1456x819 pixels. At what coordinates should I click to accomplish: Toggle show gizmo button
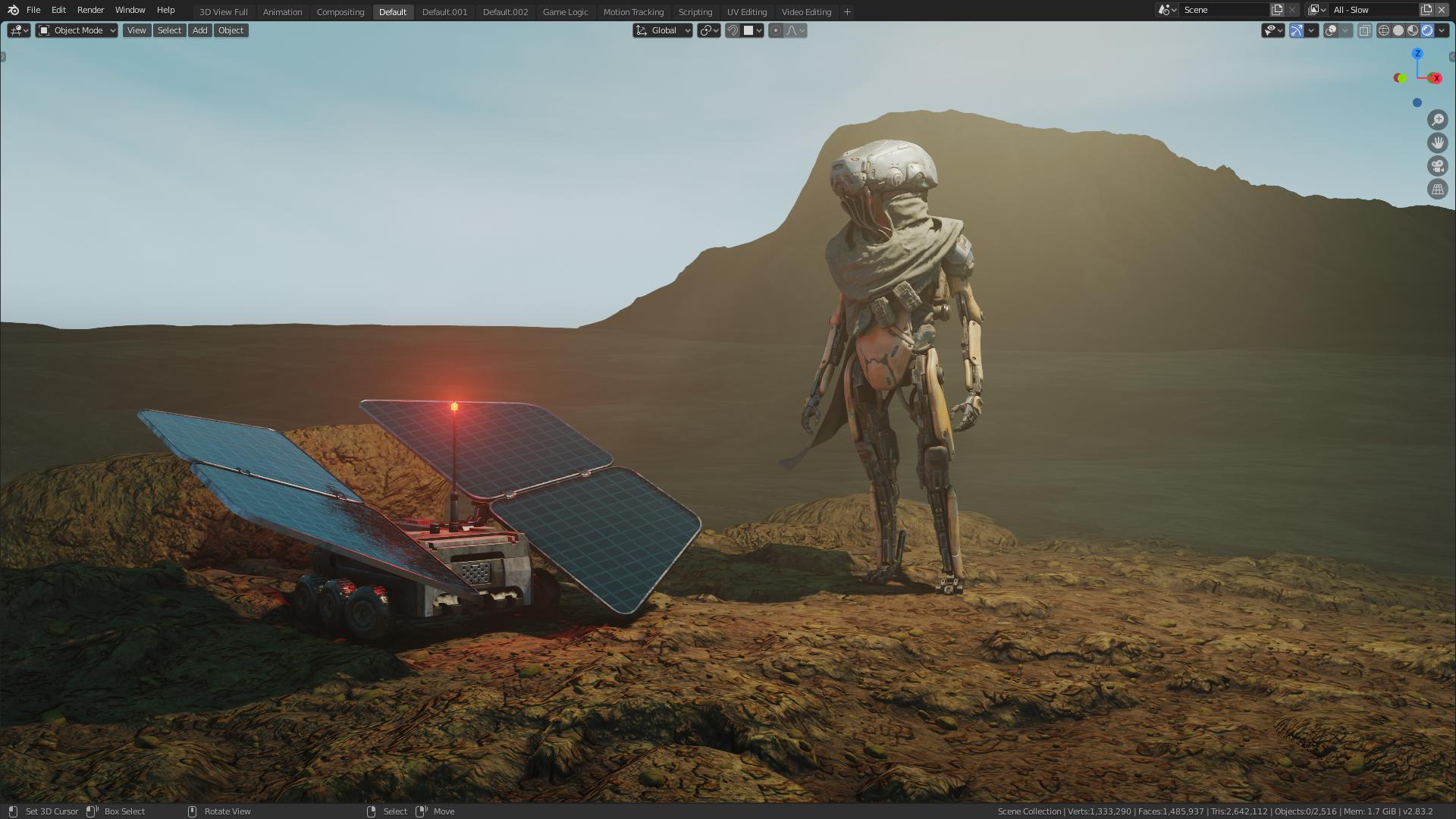tap(1297, 30)
